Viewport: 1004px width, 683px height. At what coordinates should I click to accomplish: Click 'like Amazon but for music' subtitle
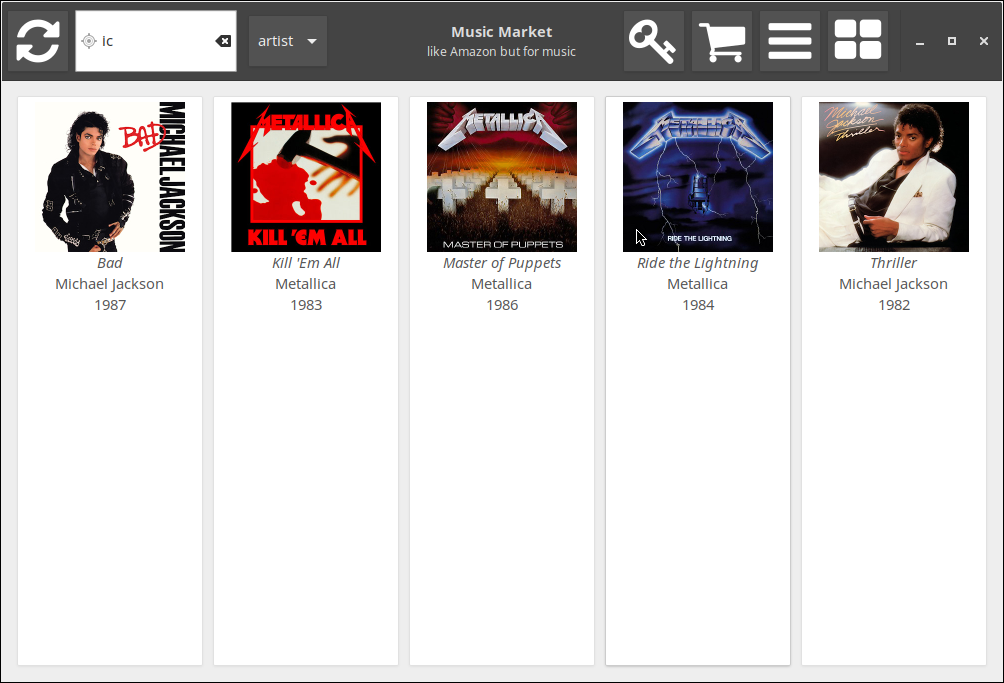[x=501, y=52]
